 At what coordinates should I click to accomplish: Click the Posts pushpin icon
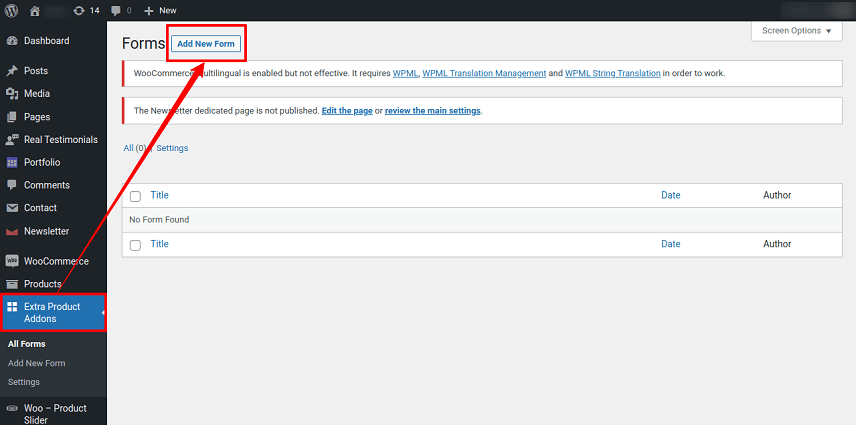click(x=12, y=71)
